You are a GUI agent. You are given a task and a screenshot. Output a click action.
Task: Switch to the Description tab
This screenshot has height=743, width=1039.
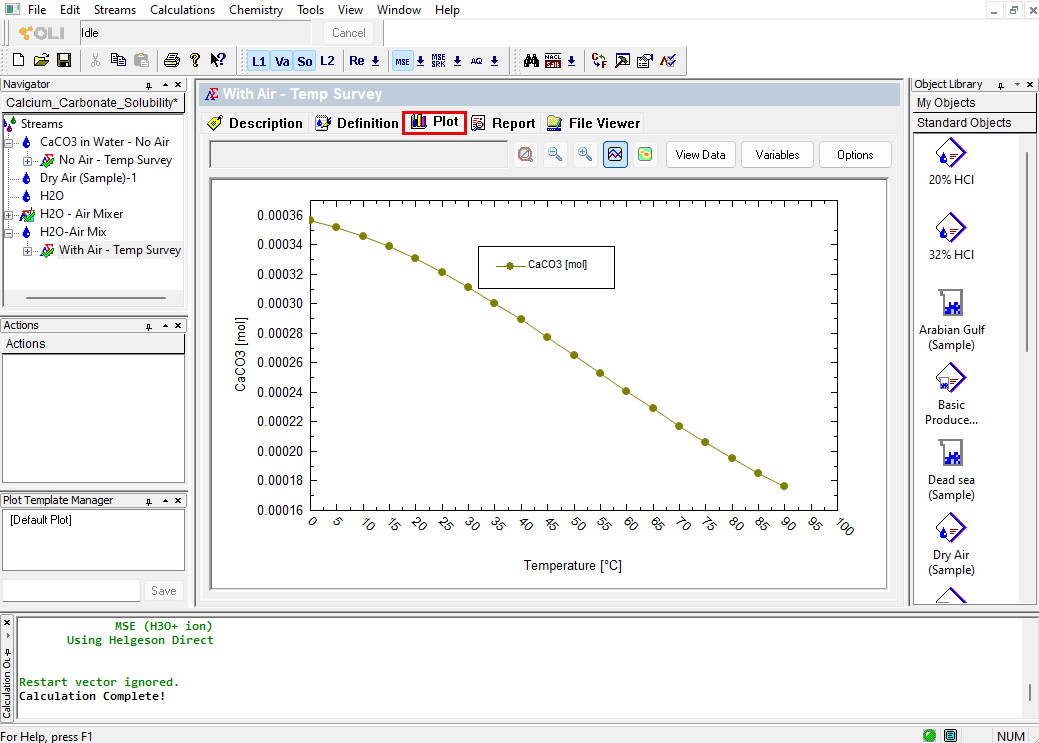(255, 123)
